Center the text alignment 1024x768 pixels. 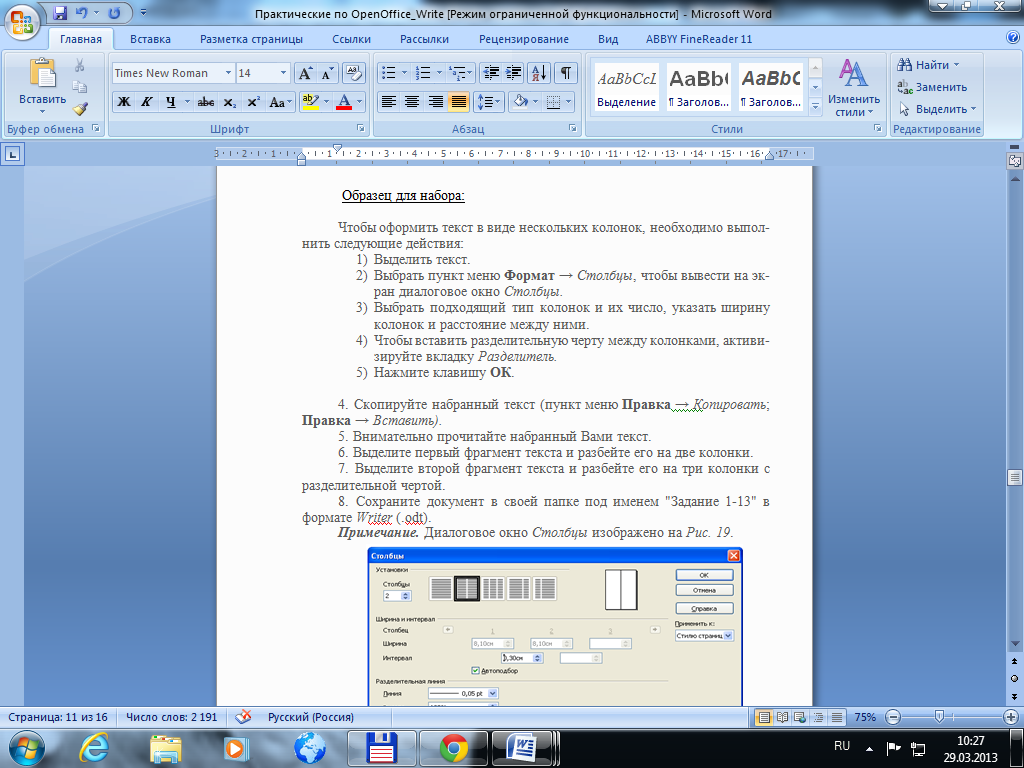[x=412, y=102]
